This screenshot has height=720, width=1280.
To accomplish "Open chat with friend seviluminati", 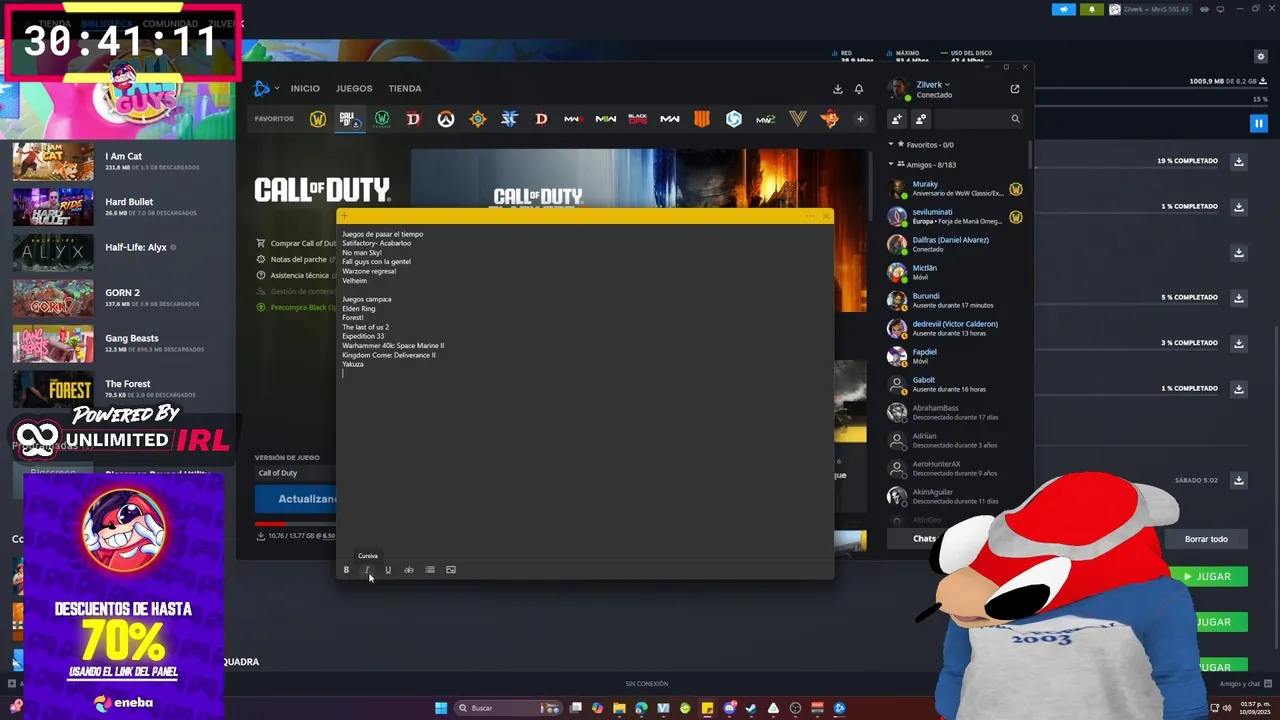I will pos(955,216).
